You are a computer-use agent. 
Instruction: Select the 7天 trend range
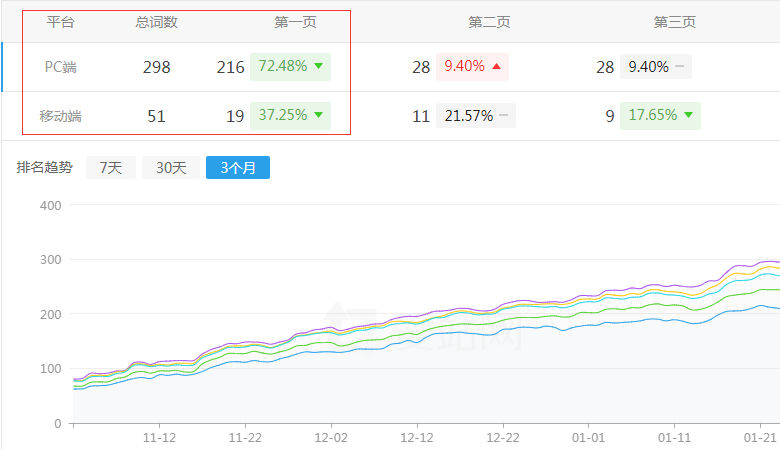(111, 168)
